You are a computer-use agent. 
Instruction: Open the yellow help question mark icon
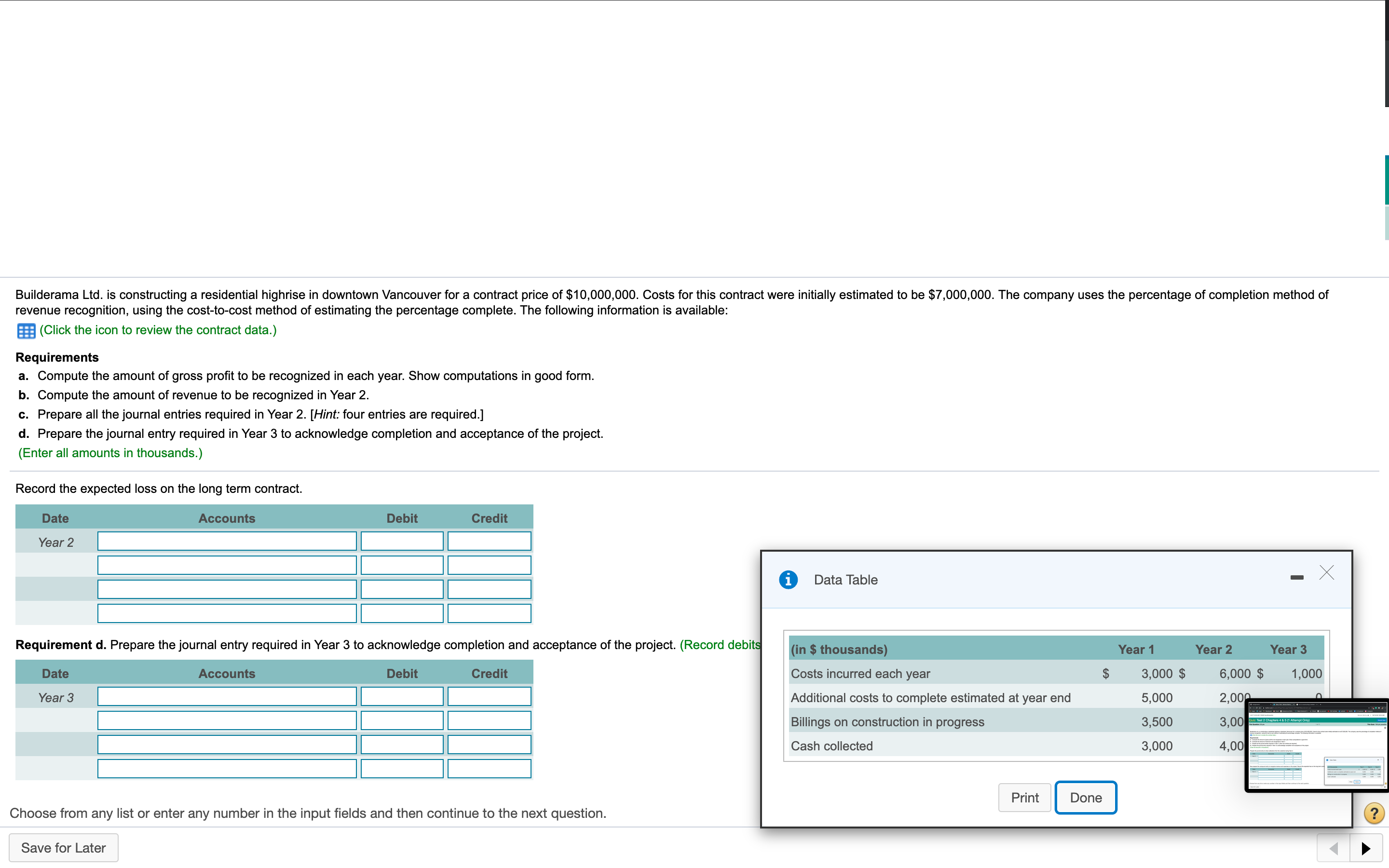point(1374,813)
